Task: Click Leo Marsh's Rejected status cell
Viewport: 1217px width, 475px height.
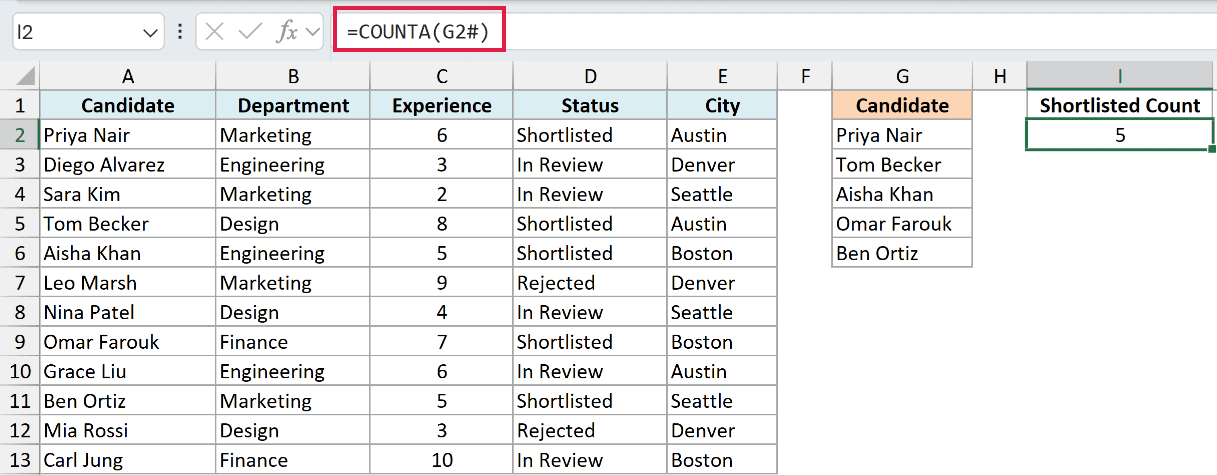Action: click(590, 283)
